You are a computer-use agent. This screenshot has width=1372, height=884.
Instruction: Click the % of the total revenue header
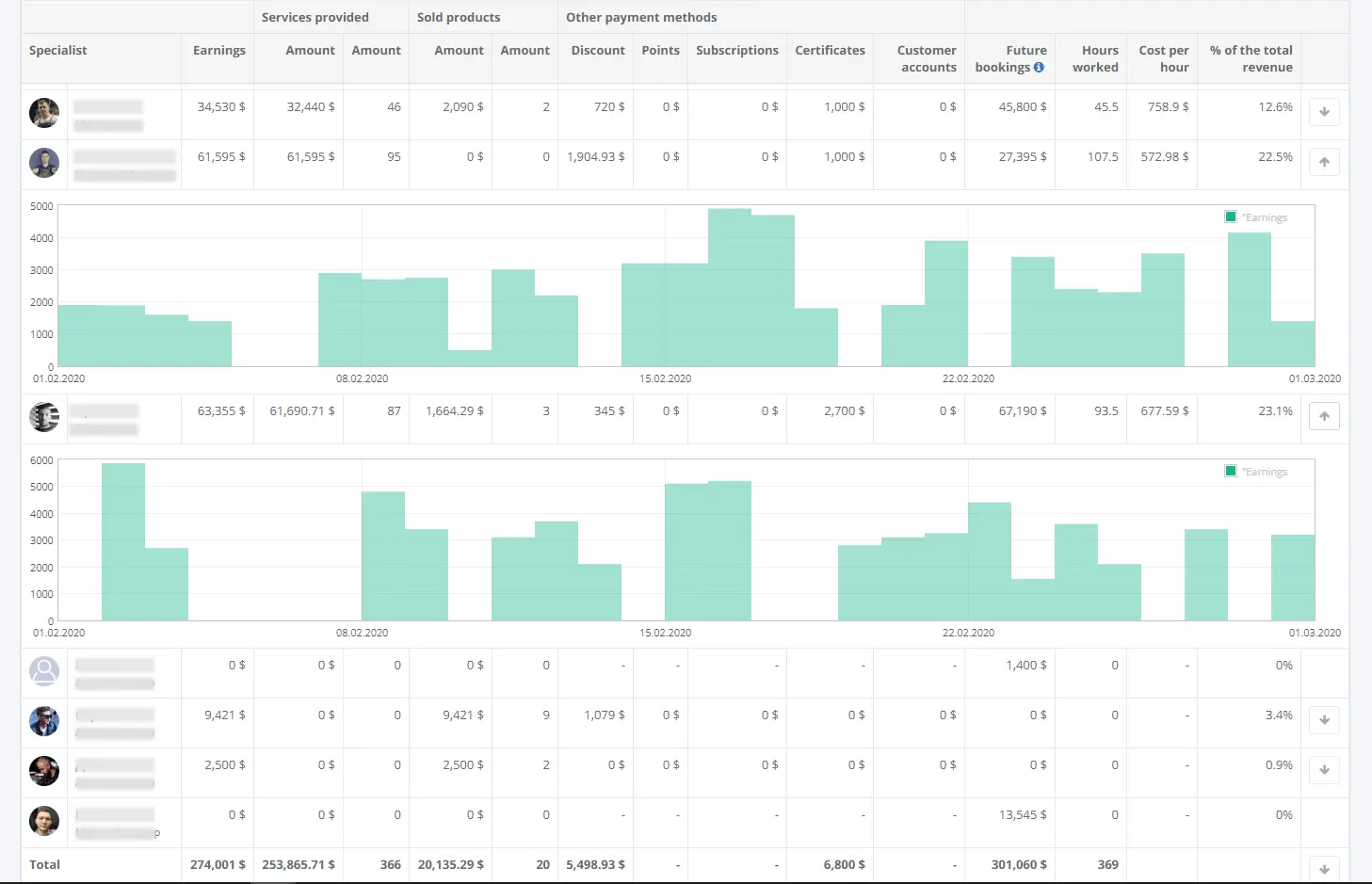click(1251, 58)
